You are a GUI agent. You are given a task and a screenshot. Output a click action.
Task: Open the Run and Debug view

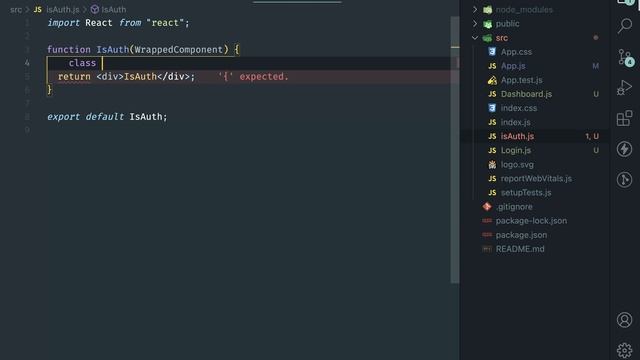pyautogui.click(x=624, y=87)
